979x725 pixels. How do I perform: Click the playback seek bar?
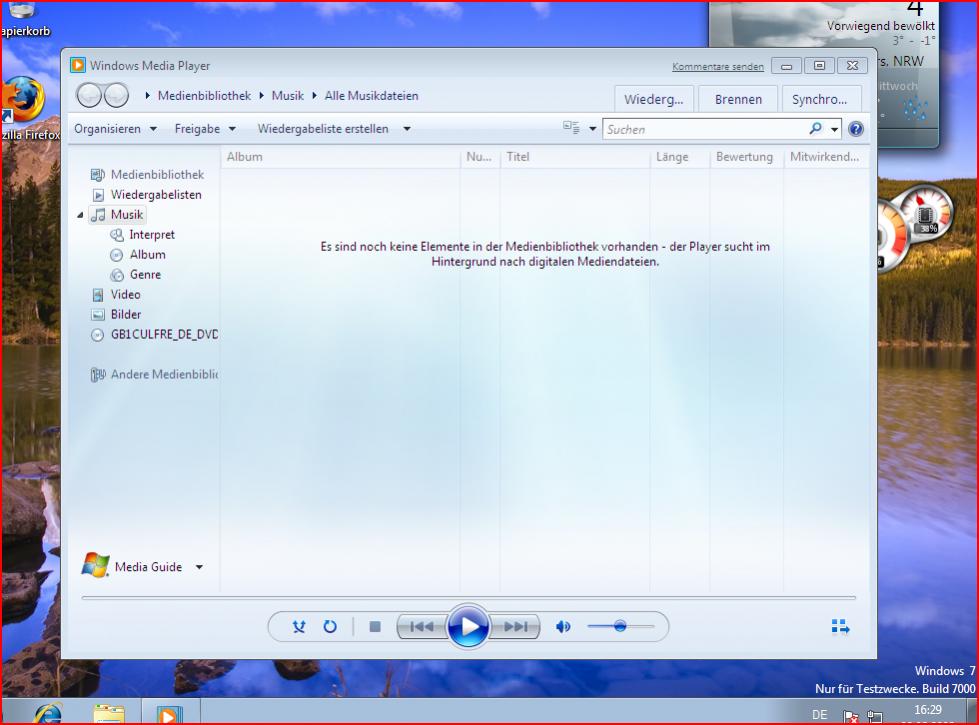pyautogui.click(x=468, y=598)
